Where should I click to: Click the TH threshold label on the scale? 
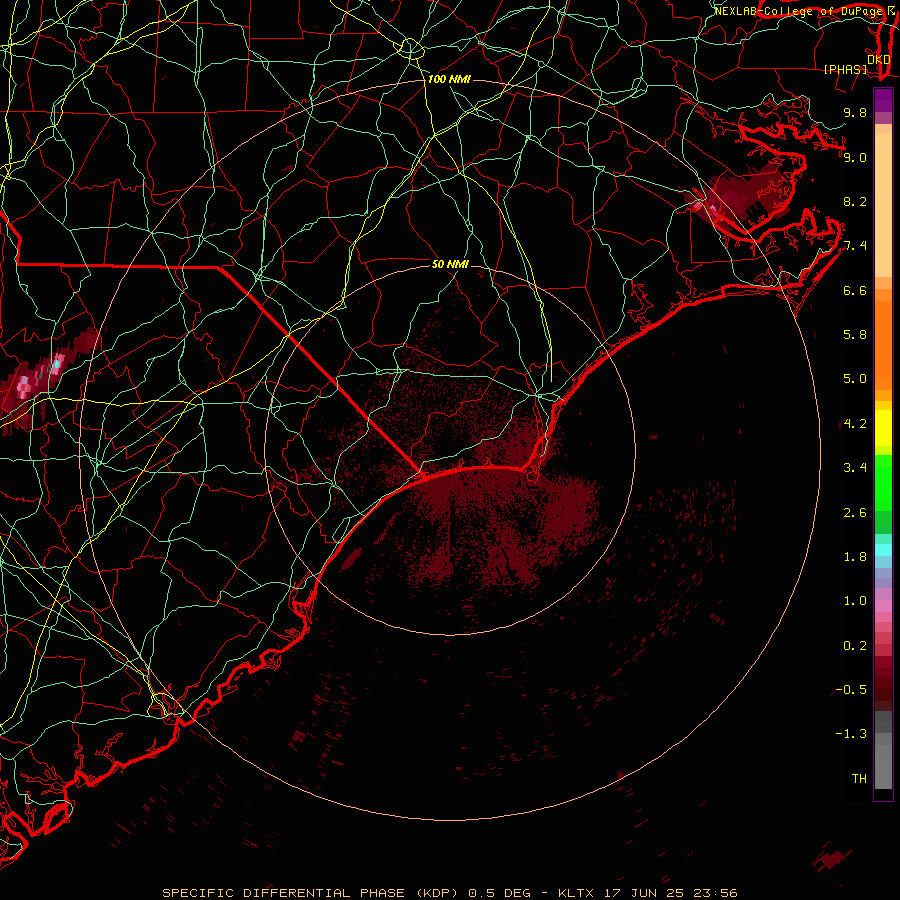(x=859, y=779)
